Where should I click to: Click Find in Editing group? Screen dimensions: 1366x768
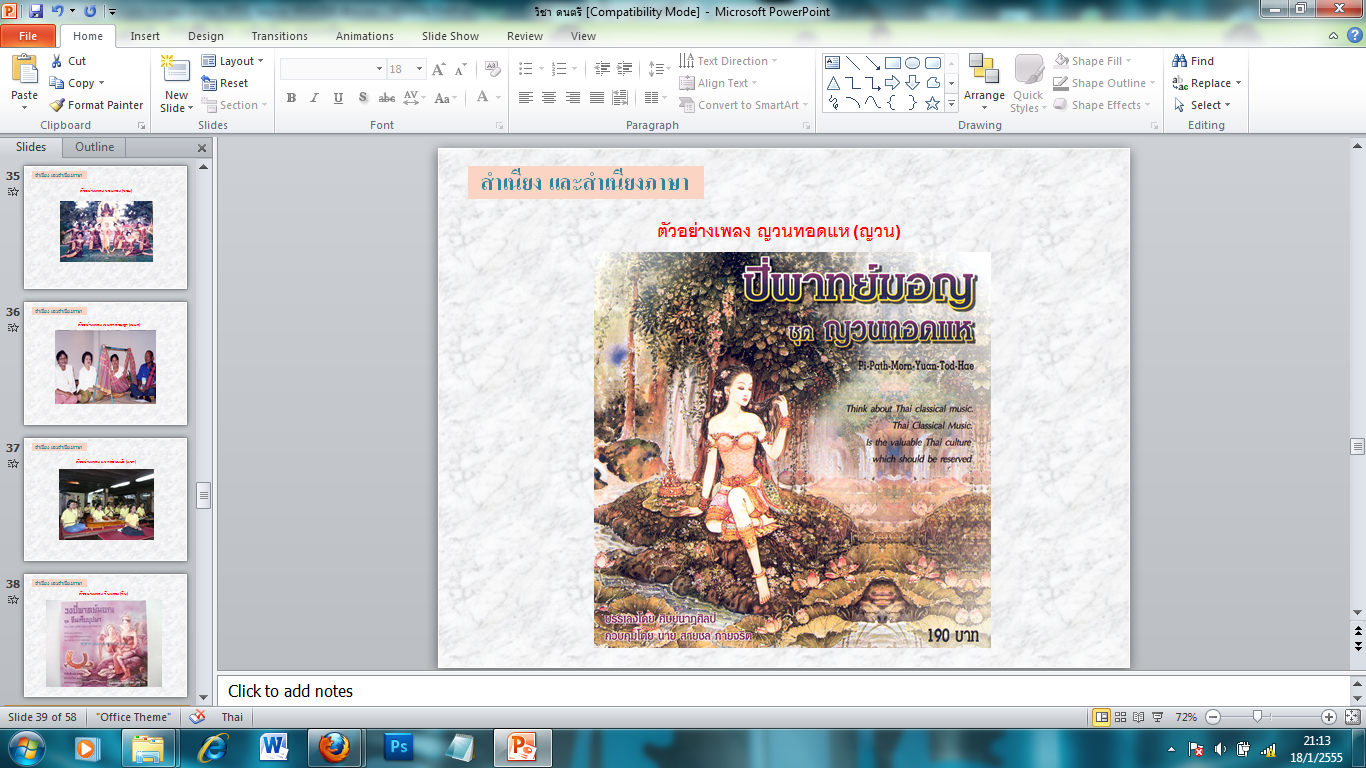(1193, 61)
